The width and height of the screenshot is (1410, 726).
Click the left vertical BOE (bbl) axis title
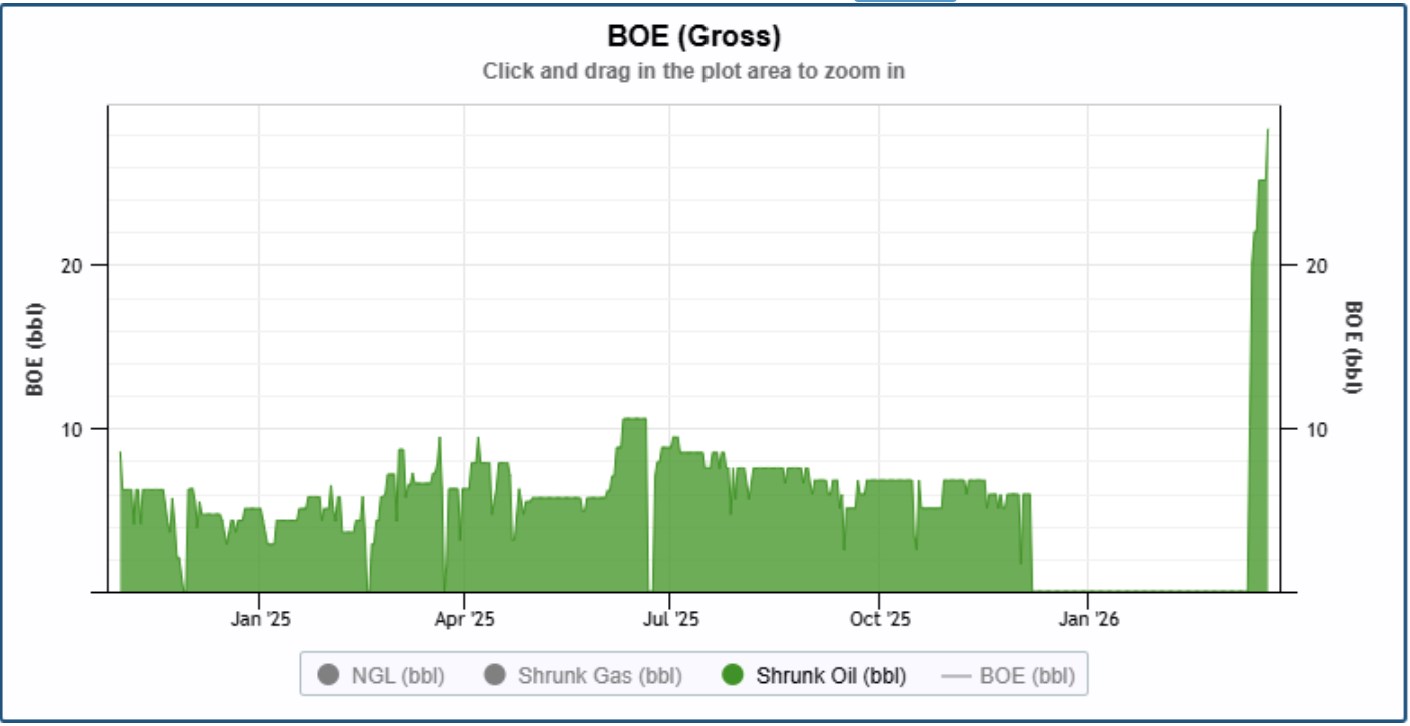(35, 348)
